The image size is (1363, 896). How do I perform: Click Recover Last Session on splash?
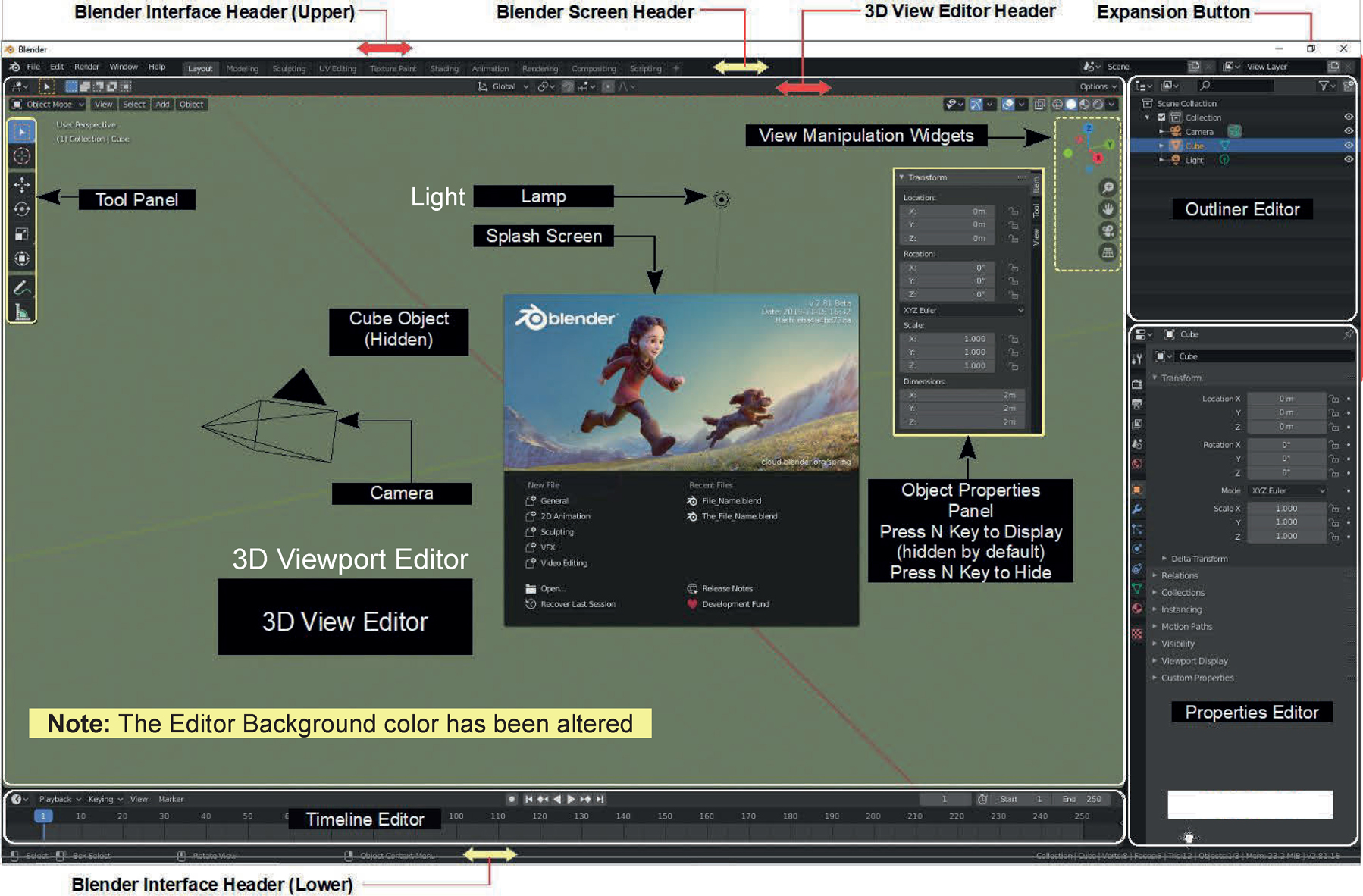point(577,604)
